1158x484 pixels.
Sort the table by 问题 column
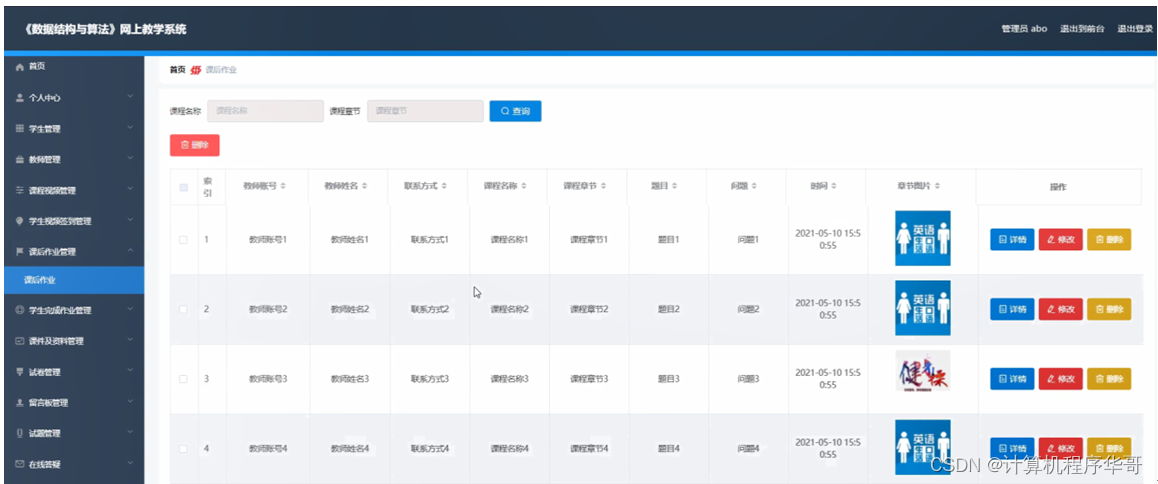click(754, 187)
